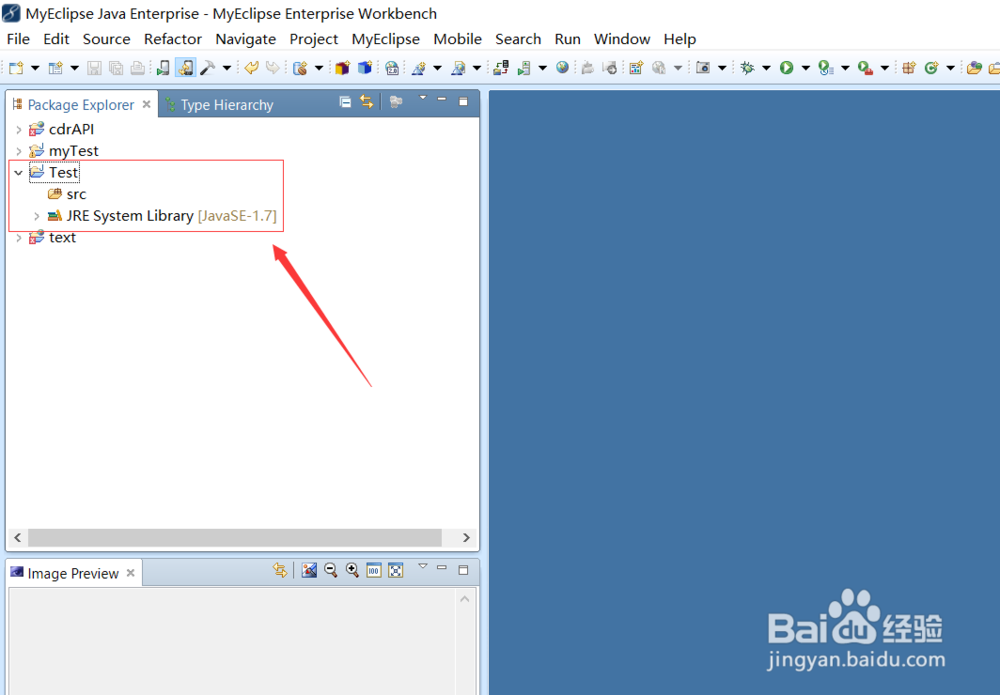The width and height of the screenshot is (1000, 695).
Task: Open the File menu
Action: pos(18,39)
